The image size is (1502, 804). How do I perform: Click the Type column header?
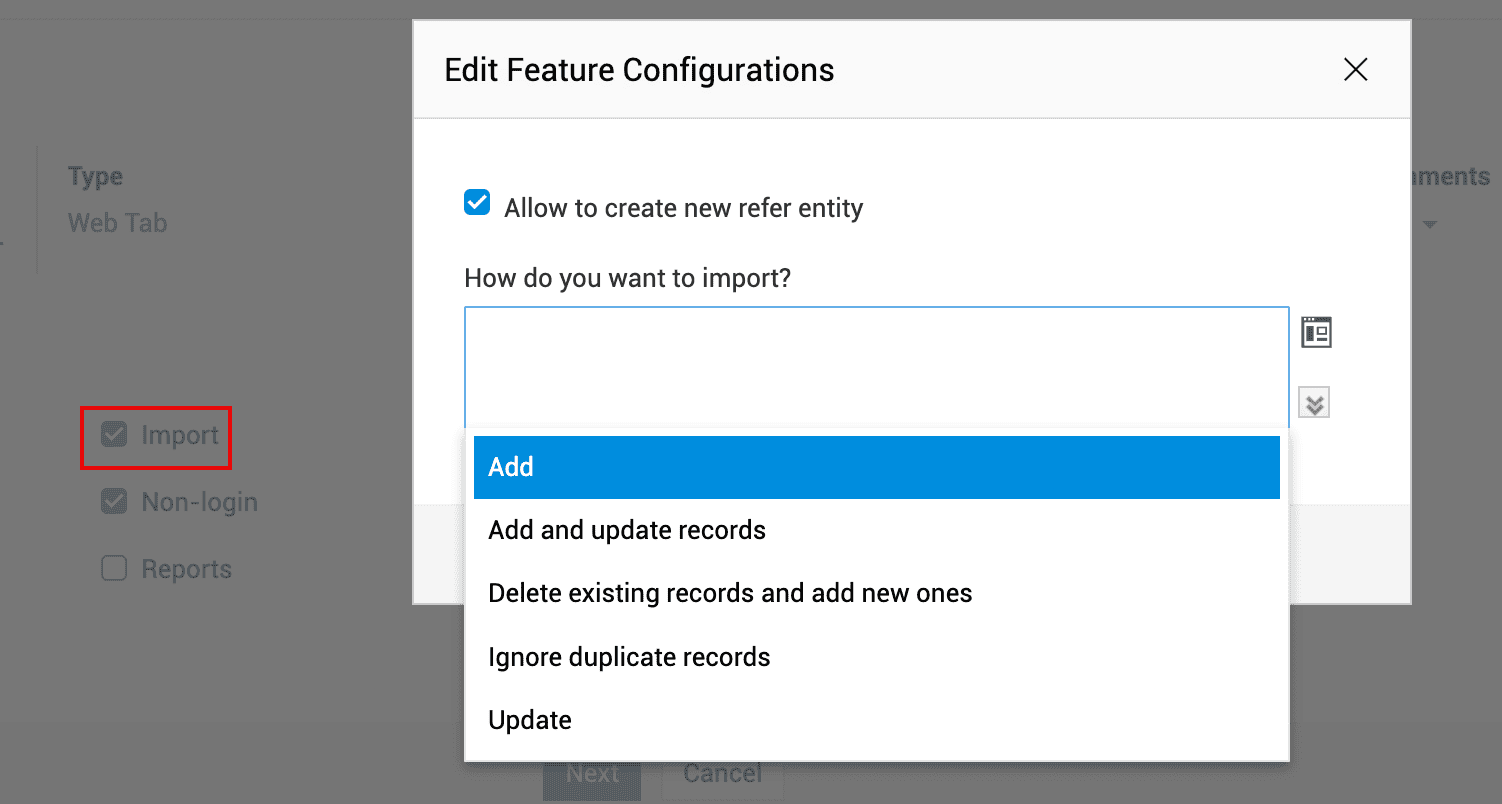click(95, 177)
